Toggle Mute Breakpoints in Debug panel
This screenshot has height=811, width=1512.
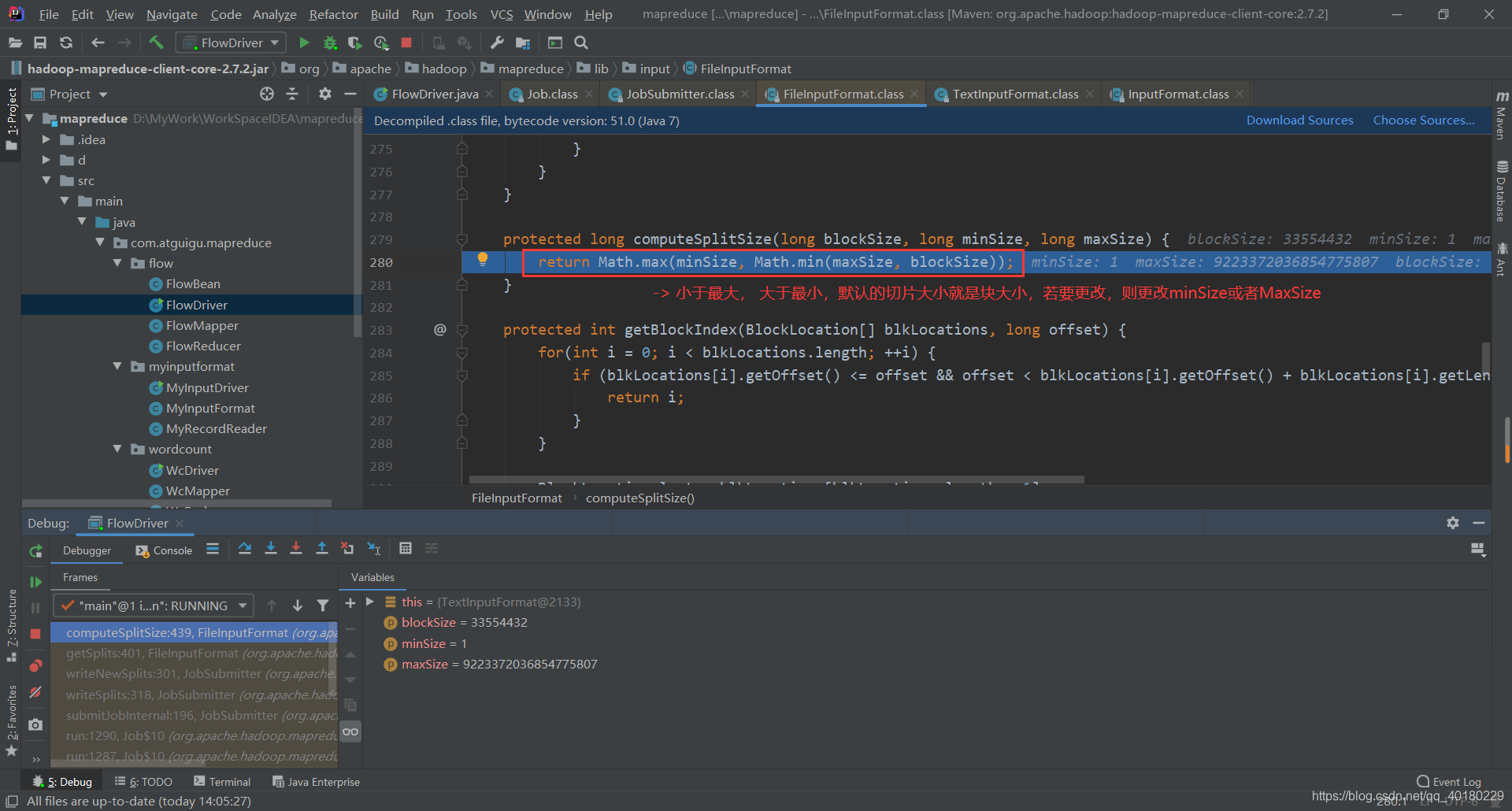tap(35, 693)
